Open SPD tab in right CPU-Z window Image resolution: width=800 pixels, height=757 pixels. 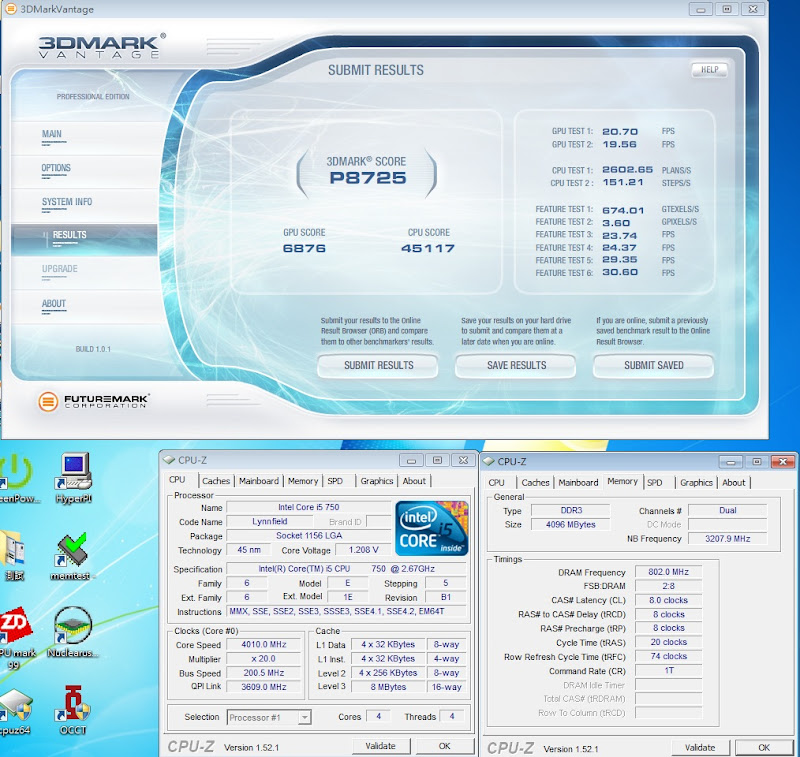coord(655,483)
